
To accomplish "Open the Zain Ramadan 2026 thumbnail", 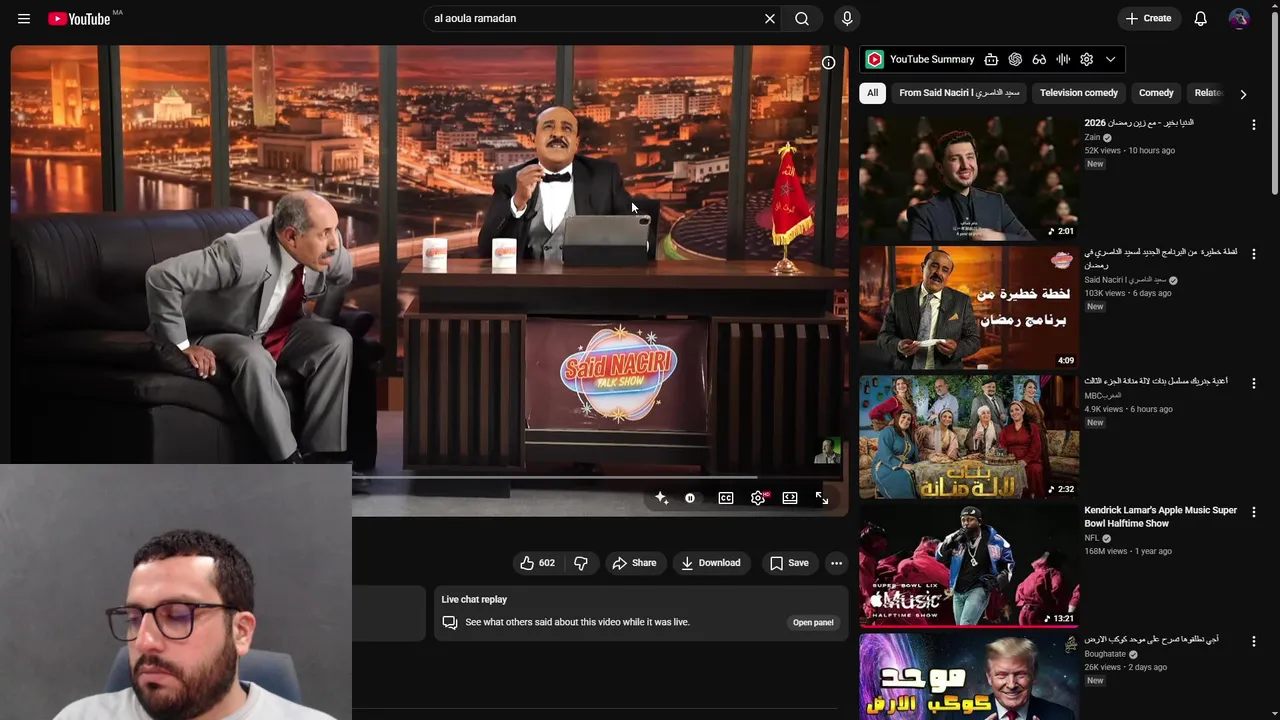I will tap(969, 178).
